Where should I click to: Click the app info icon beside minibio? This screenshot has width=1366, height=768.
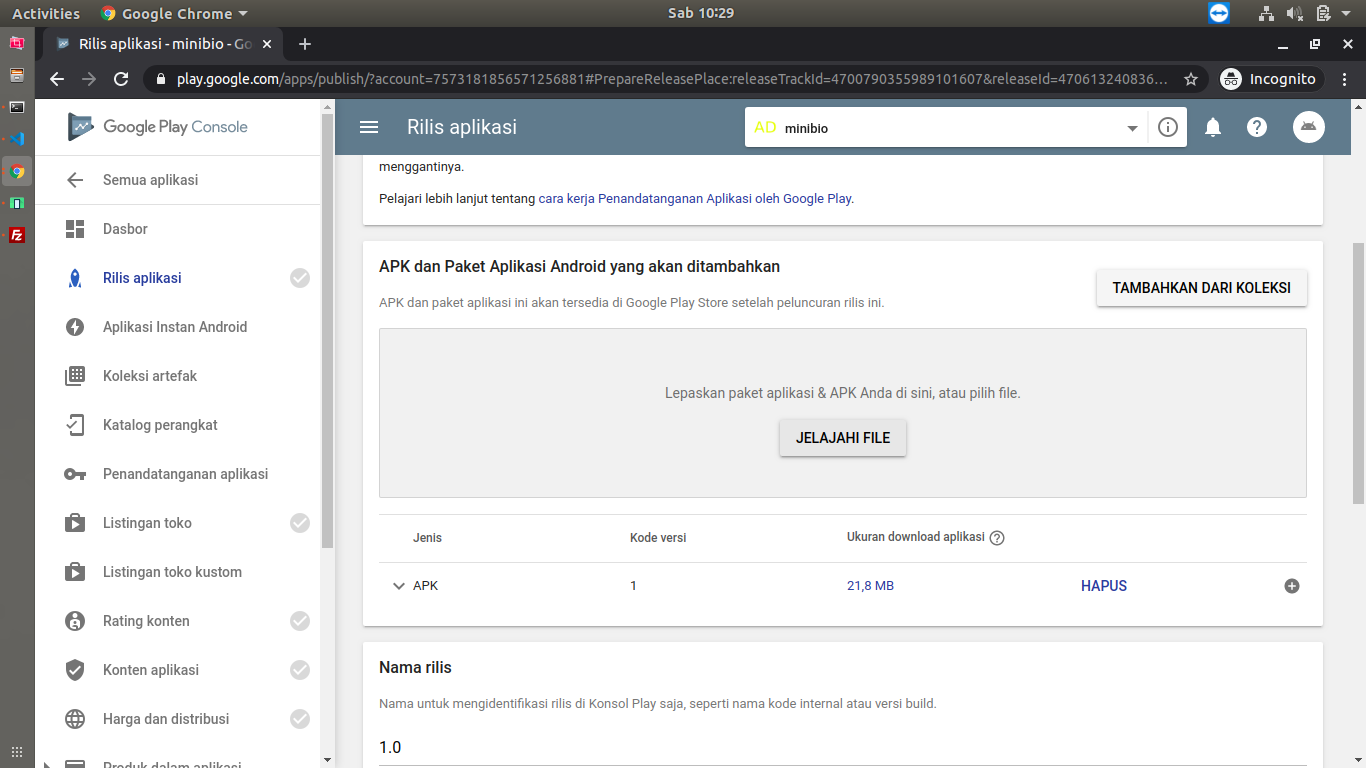1167,127
